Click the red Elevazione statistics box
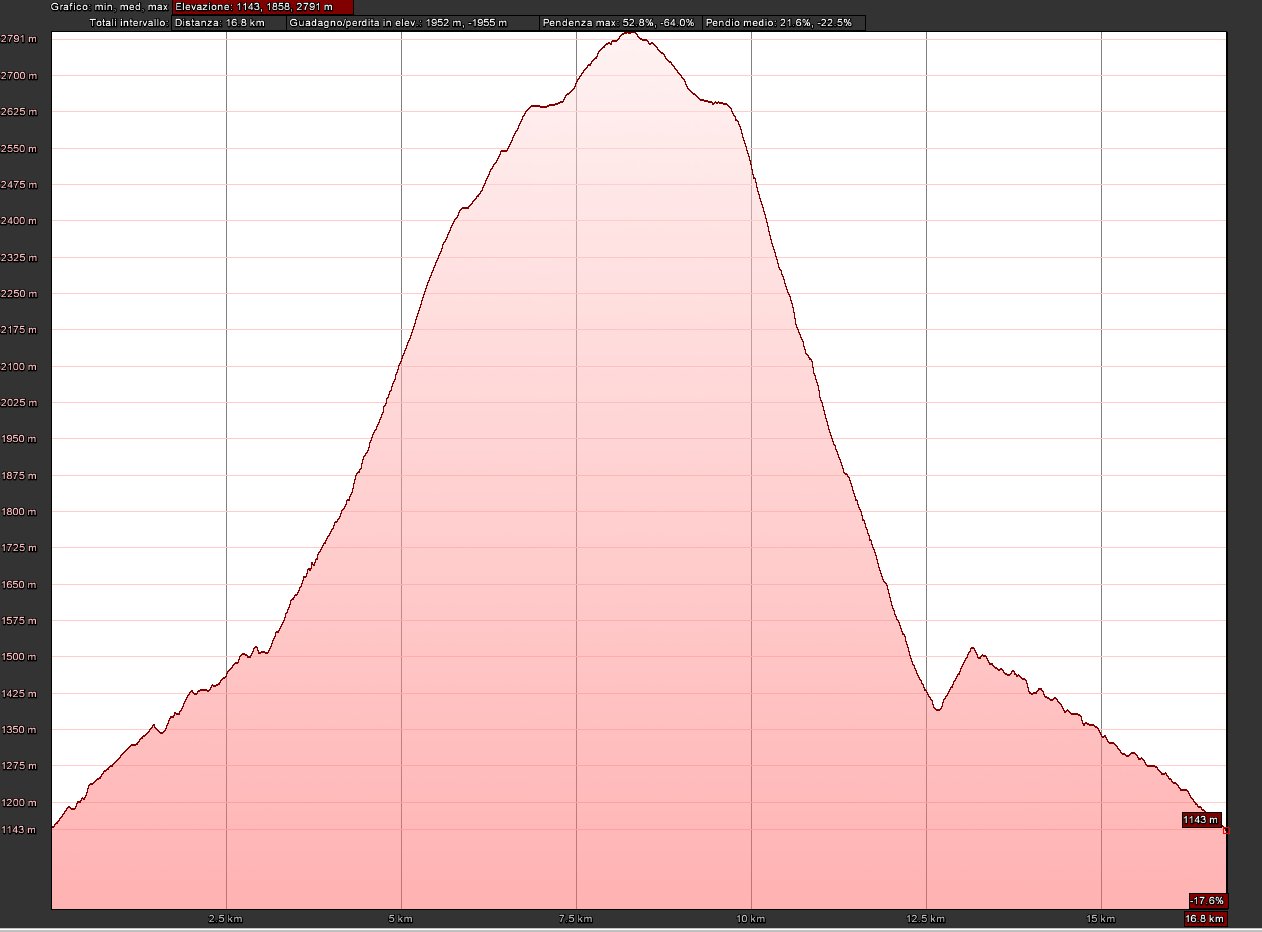 263,7
